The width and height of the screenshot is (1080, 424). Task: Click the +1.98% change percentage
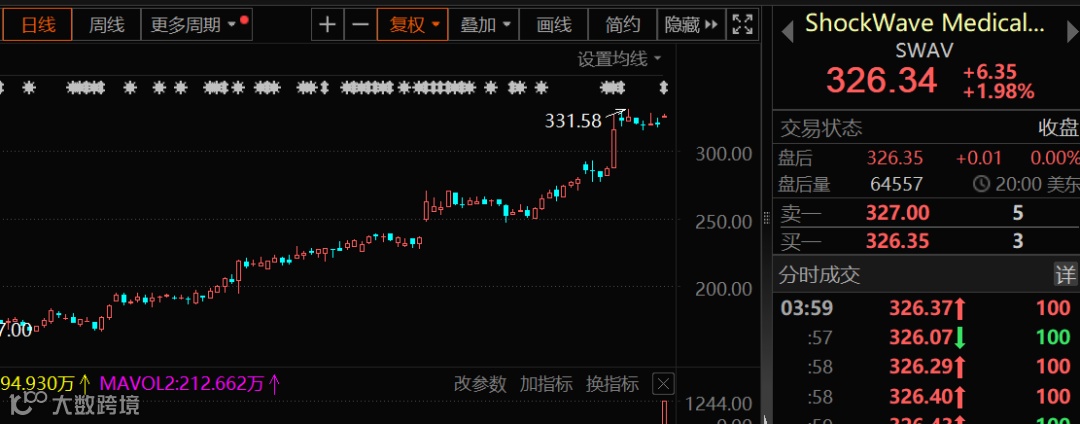click(998, 91)
